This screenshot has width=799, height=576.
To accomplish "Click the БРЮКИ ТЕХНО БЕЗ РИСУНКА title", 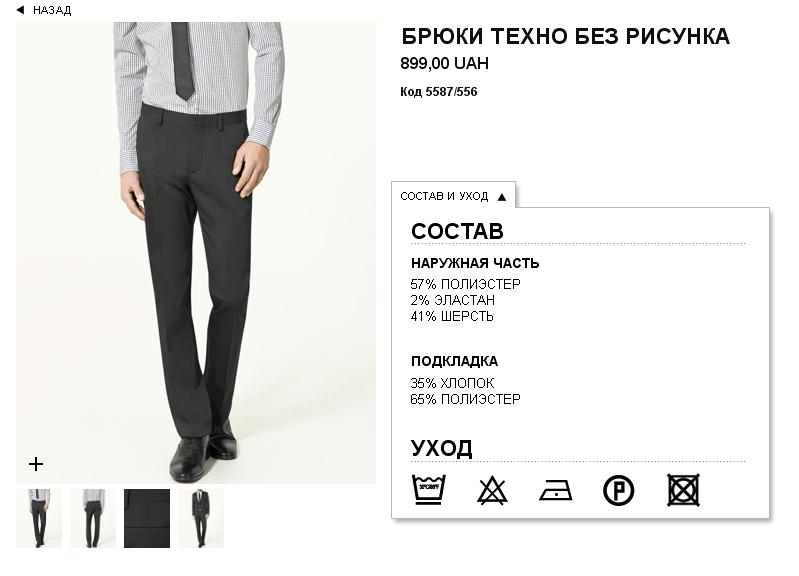I will pos(565,37).
